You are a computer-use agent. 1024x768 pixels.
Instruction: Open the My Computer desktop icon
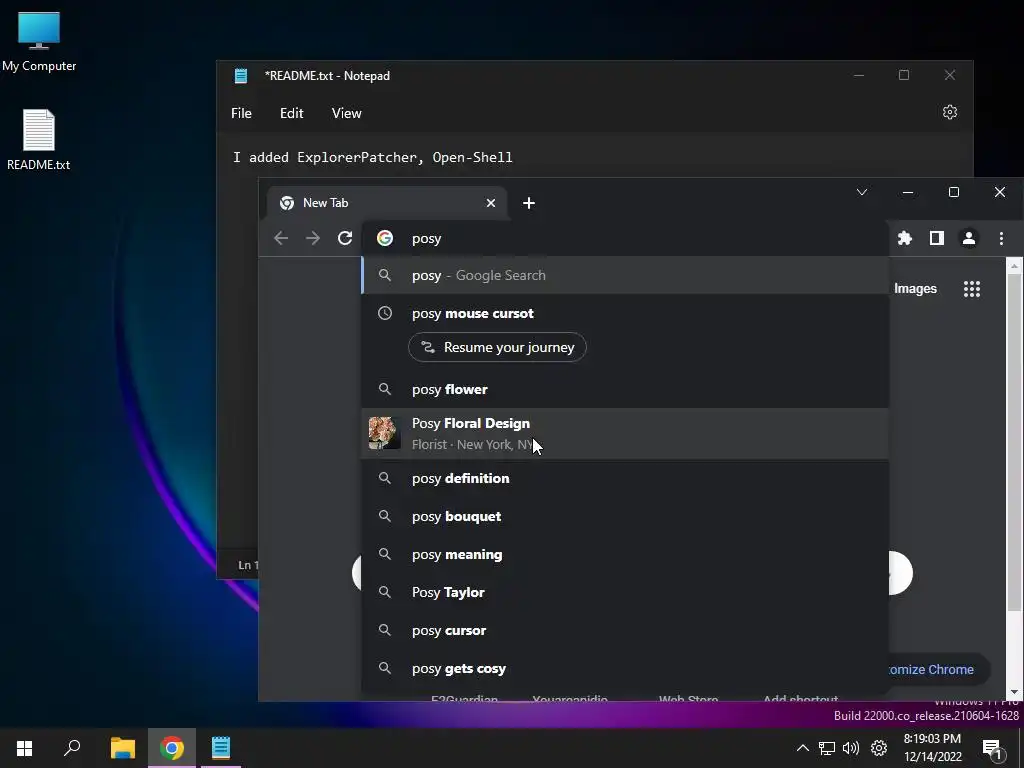[39, 42]
